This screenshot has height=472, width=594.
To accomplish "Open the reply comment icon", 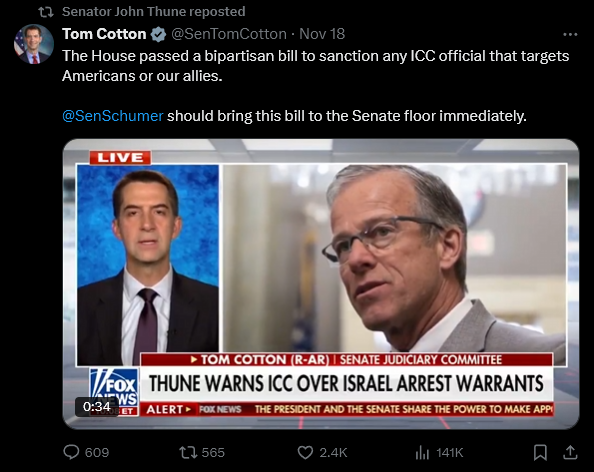I will [x=71, y=452].
